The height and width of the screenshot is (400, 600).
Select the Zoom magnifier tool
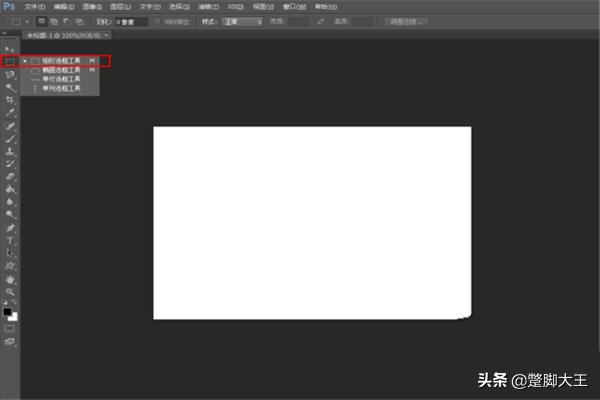(x=10, y=292)
